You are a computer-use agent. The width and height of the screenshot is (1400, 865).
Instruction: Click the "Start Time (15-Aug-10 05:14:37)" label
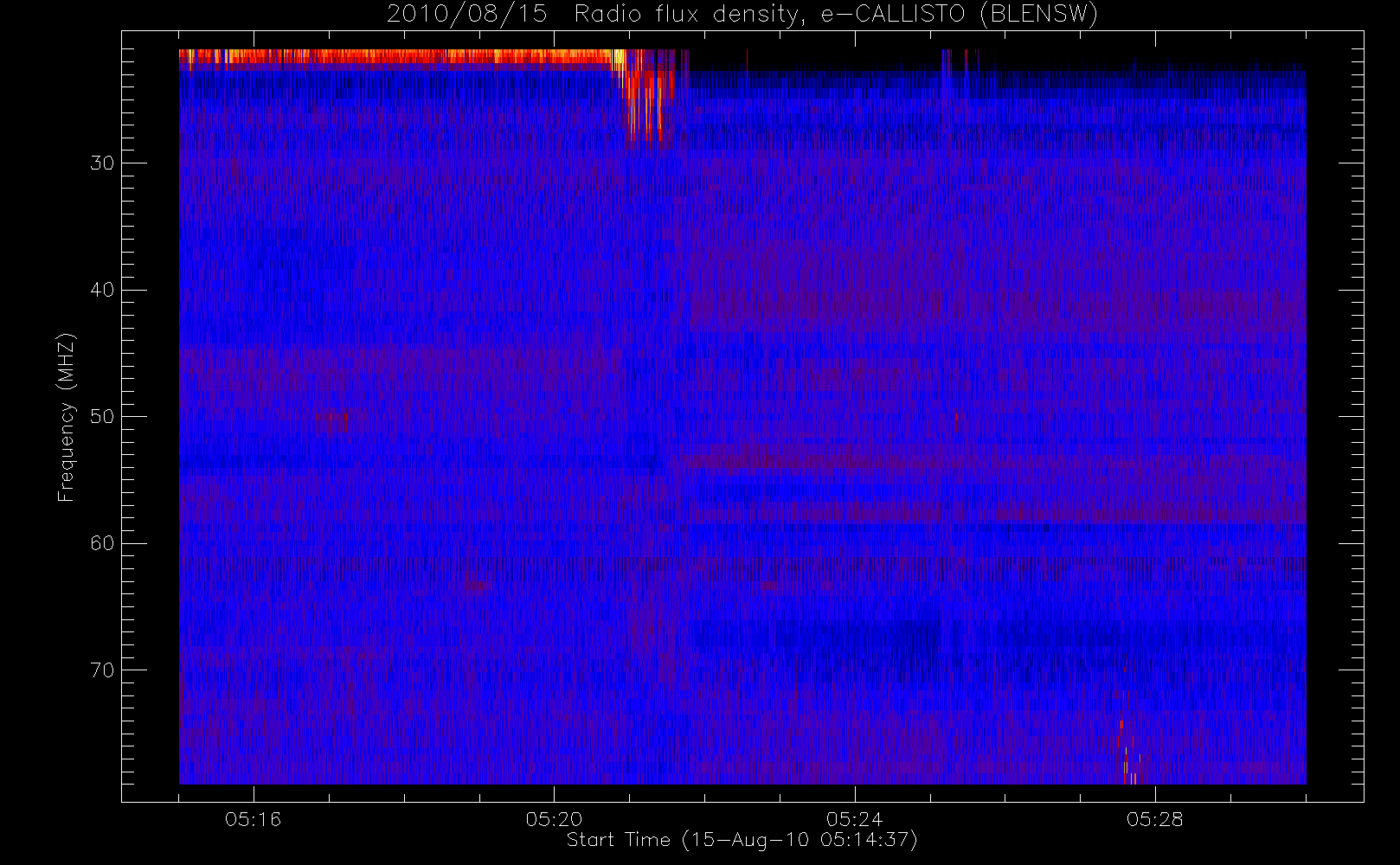[742, 840]
